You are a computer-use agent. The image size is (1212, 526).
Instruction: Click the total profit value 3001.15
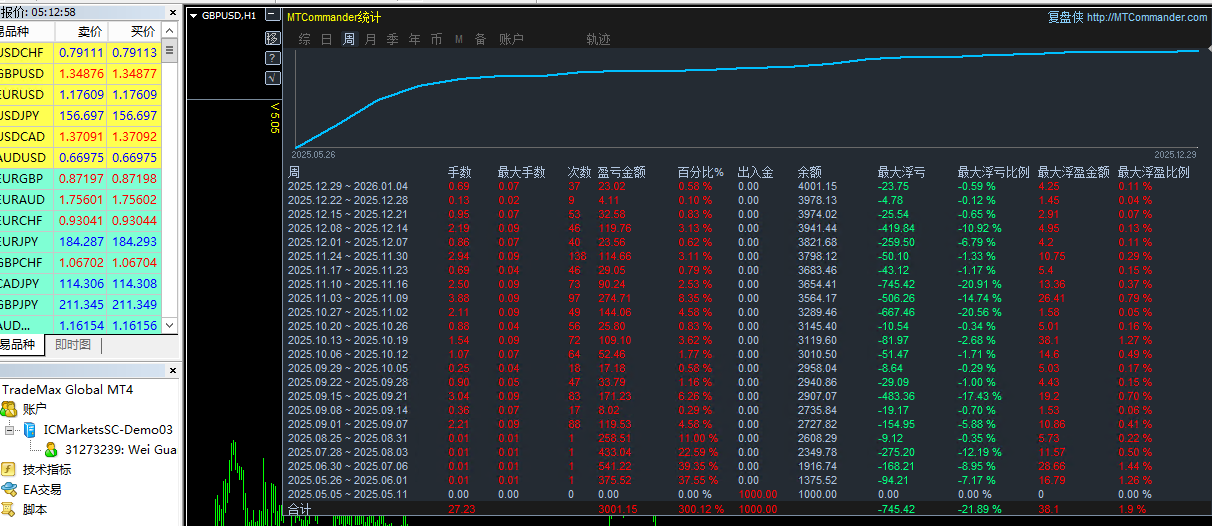pos(617,510)
